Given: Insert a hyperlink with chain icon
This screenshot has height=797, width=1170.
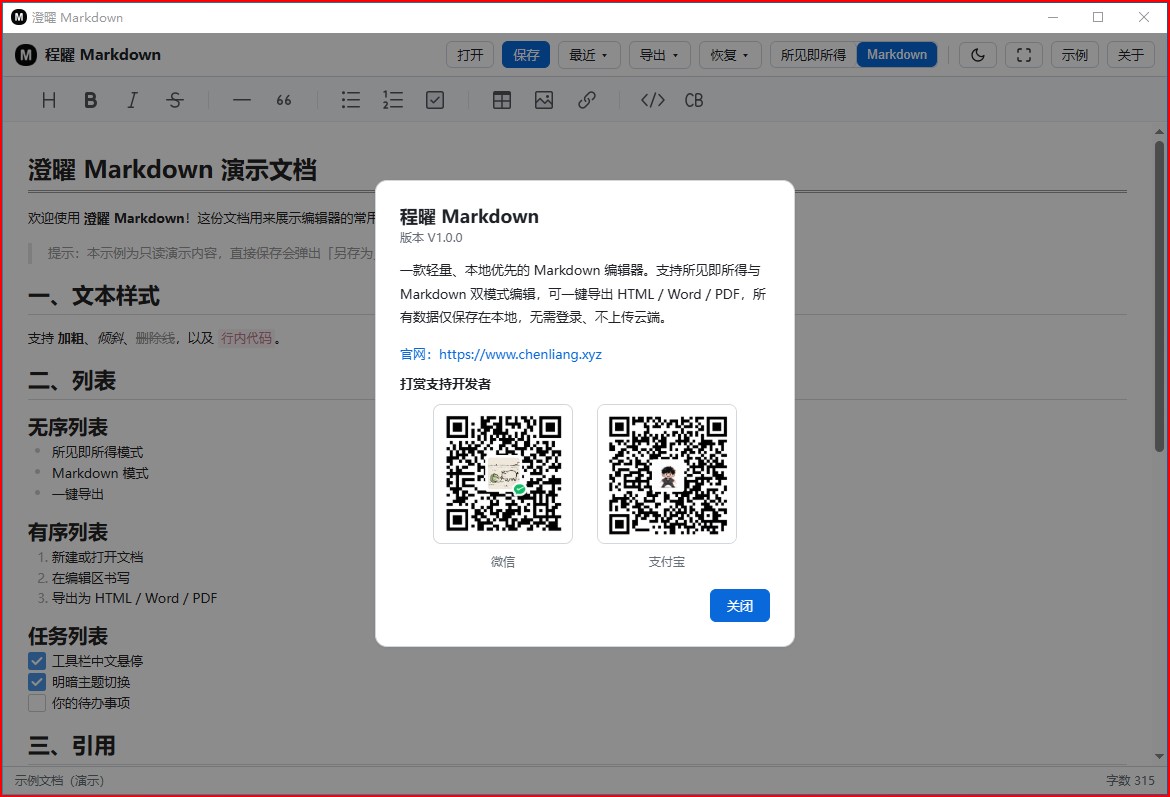Looking at the screenshot, I should (586, 100).
